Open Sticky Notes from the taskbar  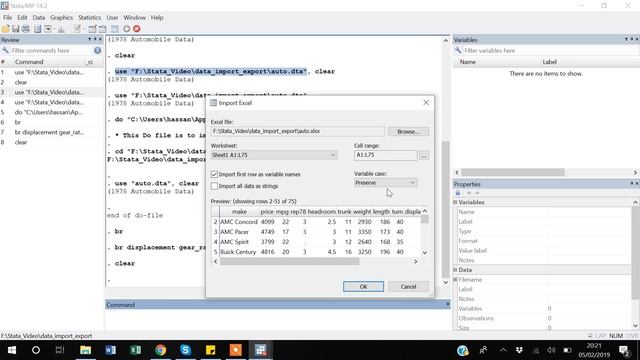[211, 350]
